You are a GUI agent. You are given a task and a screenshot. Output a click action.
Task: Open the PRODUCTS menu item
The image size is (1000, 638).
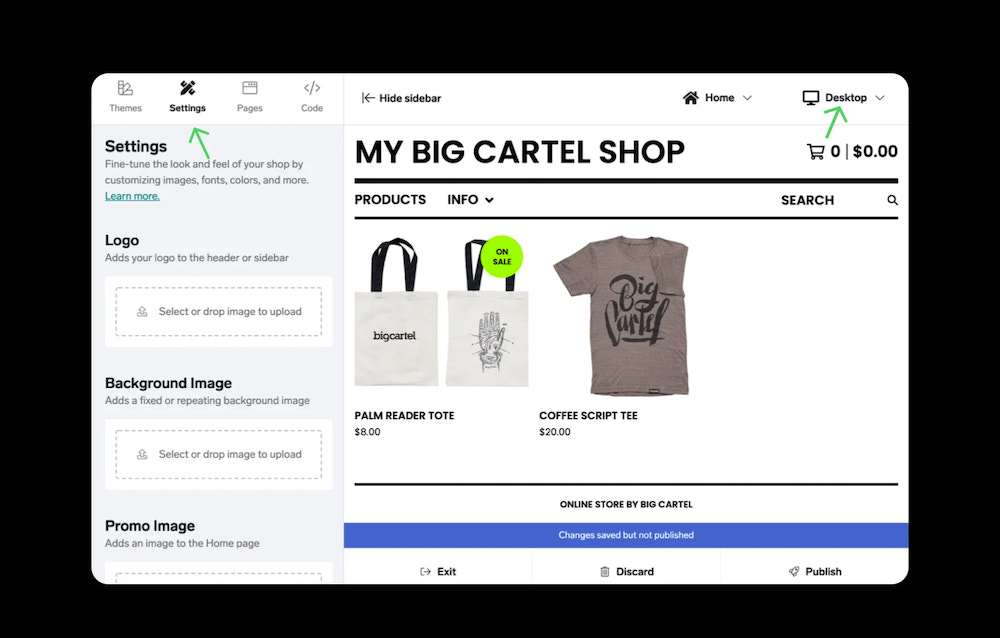[x=390, y=200]
